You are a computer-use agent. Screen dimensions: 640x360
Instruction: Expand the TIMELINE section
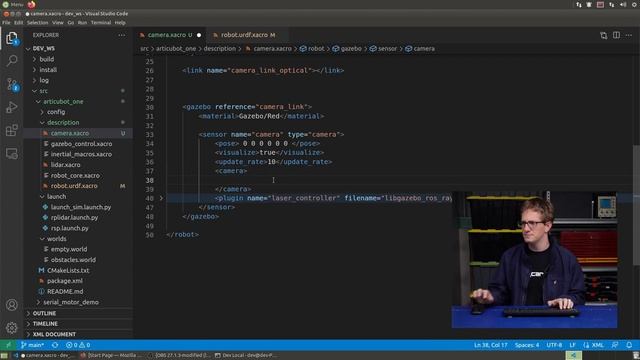(x=45, y=324)
